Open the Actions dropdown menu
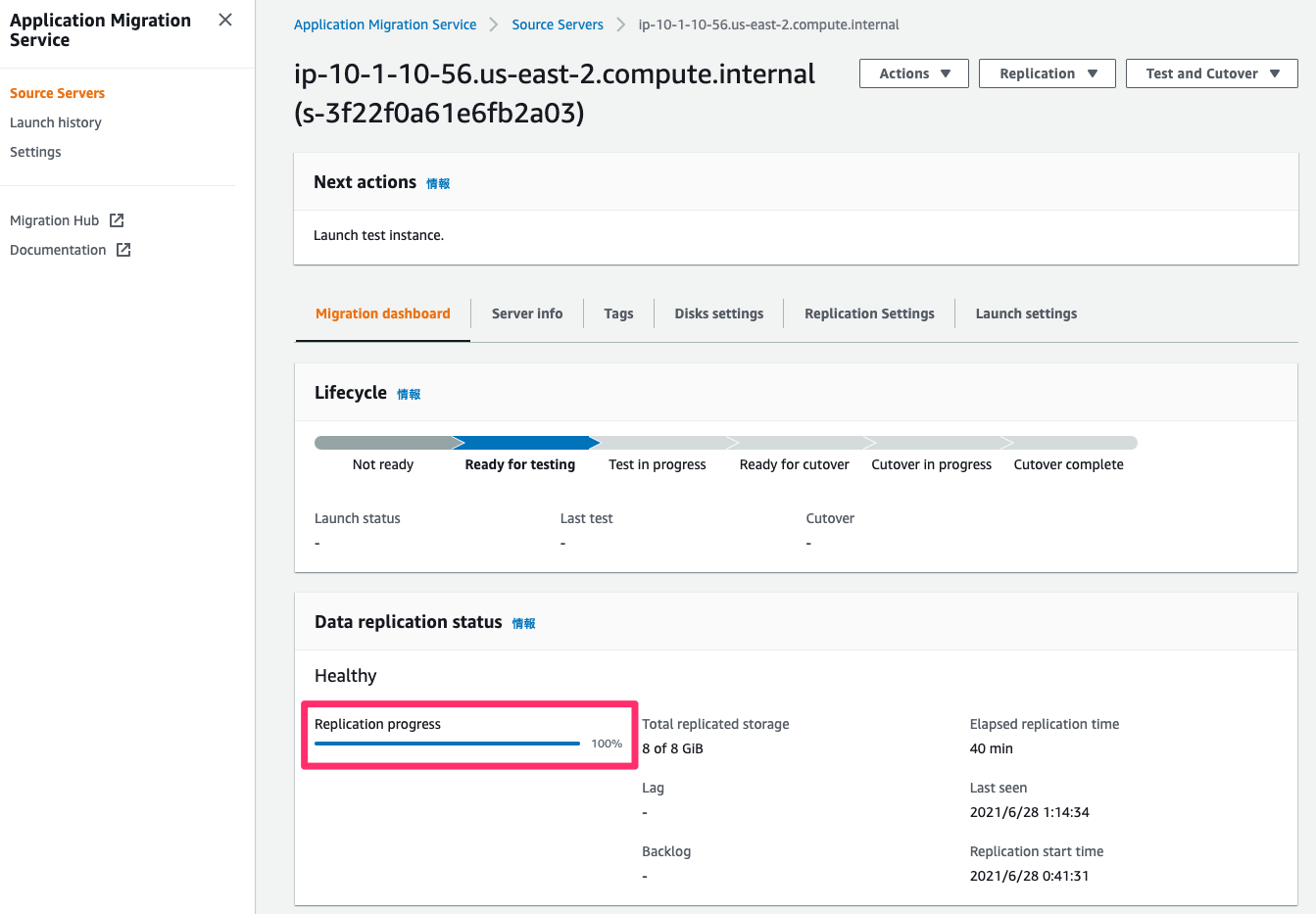The width and height of the screenshot is (1316, 914). point(914,73)
